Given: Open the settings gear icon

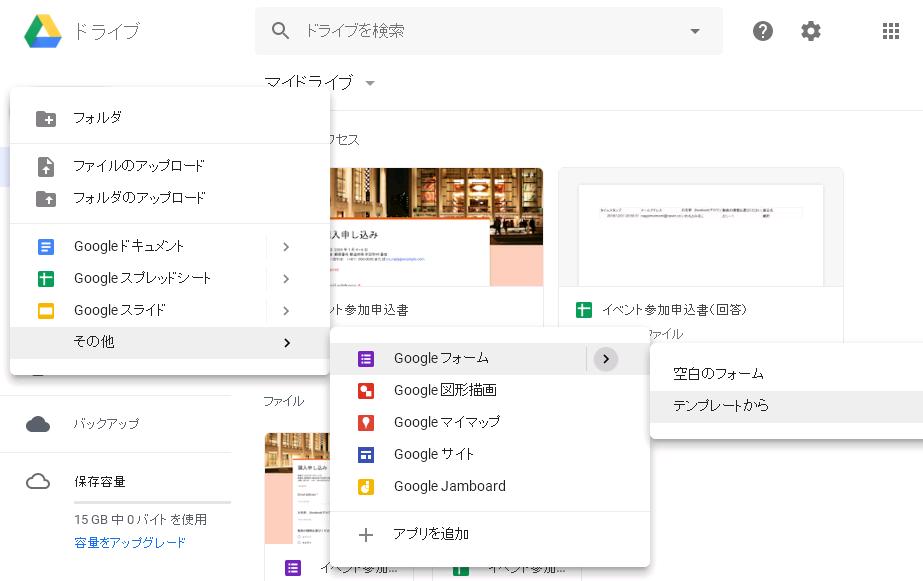Looking at the screenshot, I should pos(811,31).
